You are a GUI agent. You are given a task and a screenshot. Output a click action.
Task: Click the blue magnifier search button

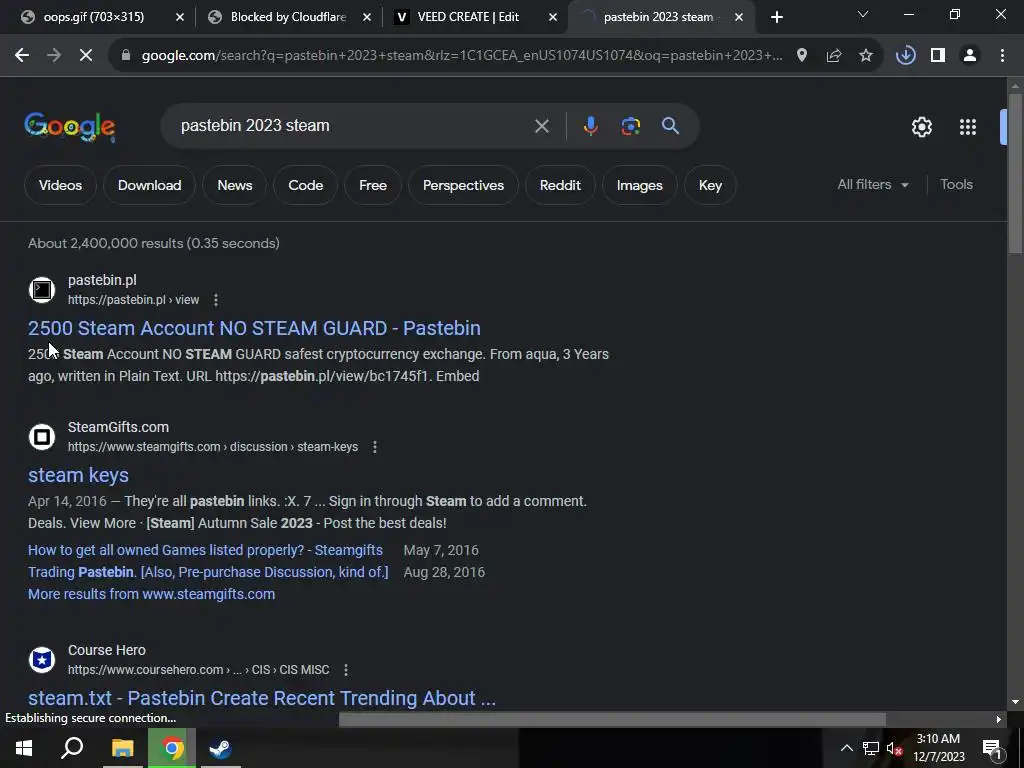click(x=671, y=125)
